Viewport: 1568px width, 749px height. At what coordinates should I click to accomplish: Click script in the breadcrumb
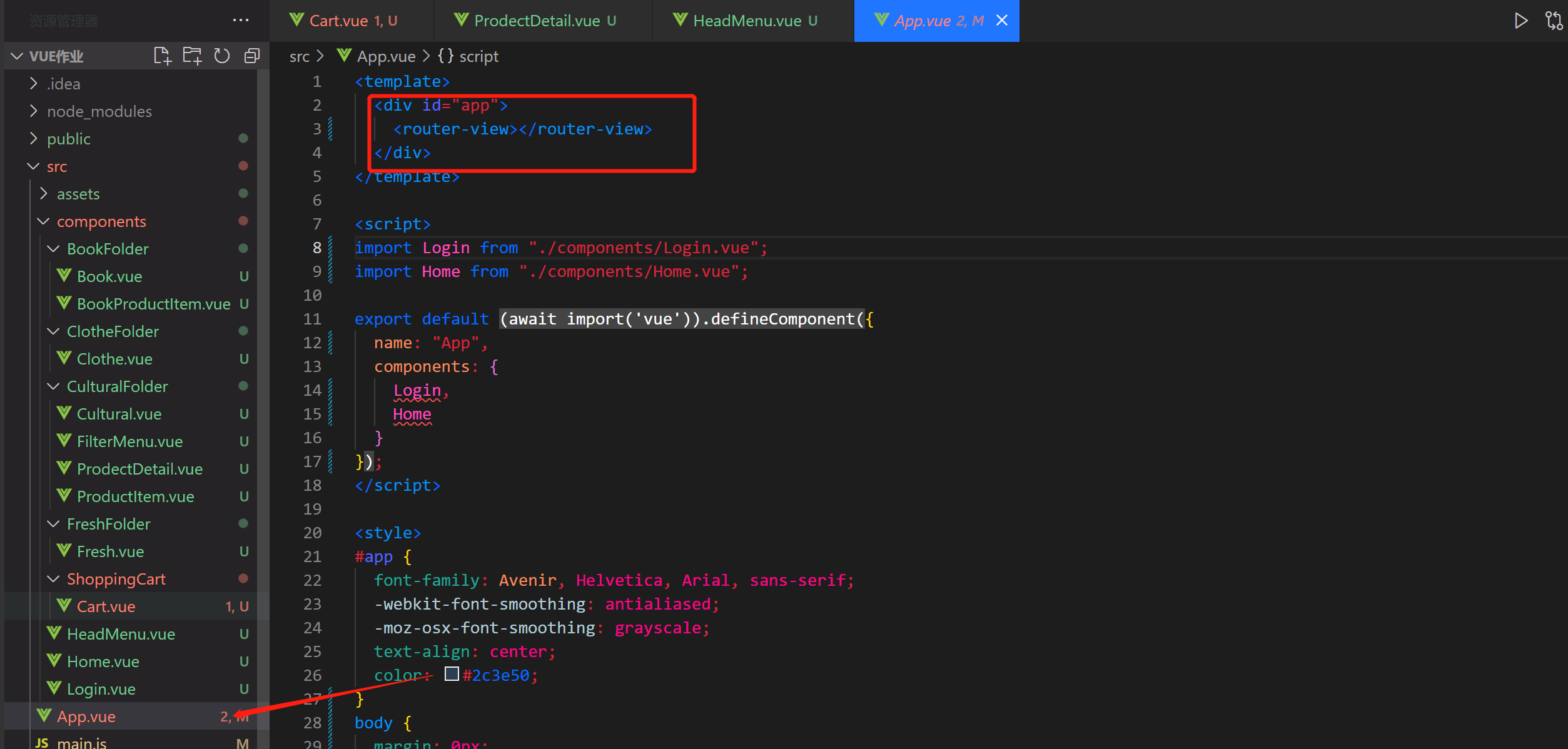(x=479, y=56)
